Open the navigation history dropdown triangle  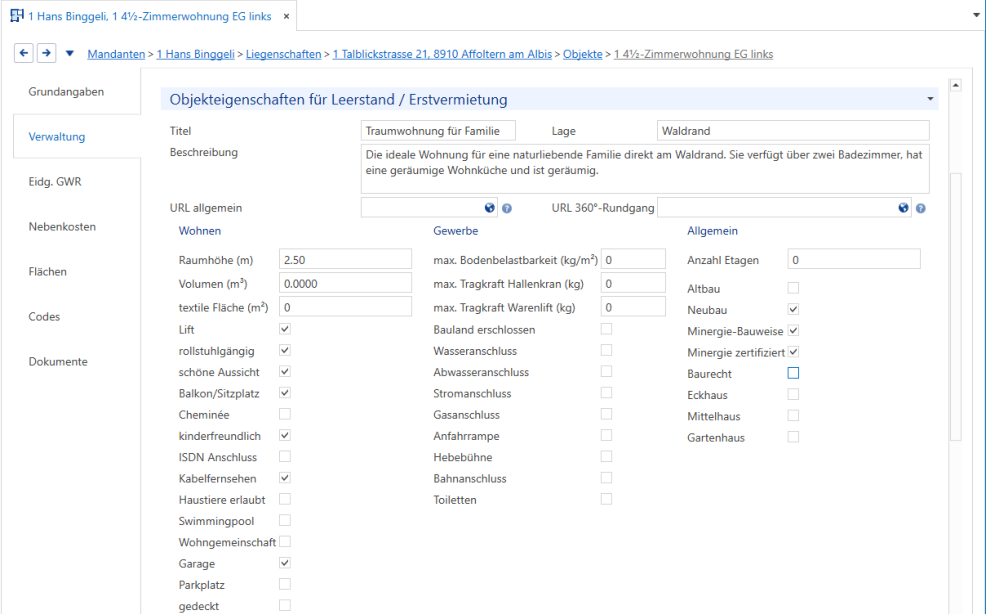tap(70, 53)
